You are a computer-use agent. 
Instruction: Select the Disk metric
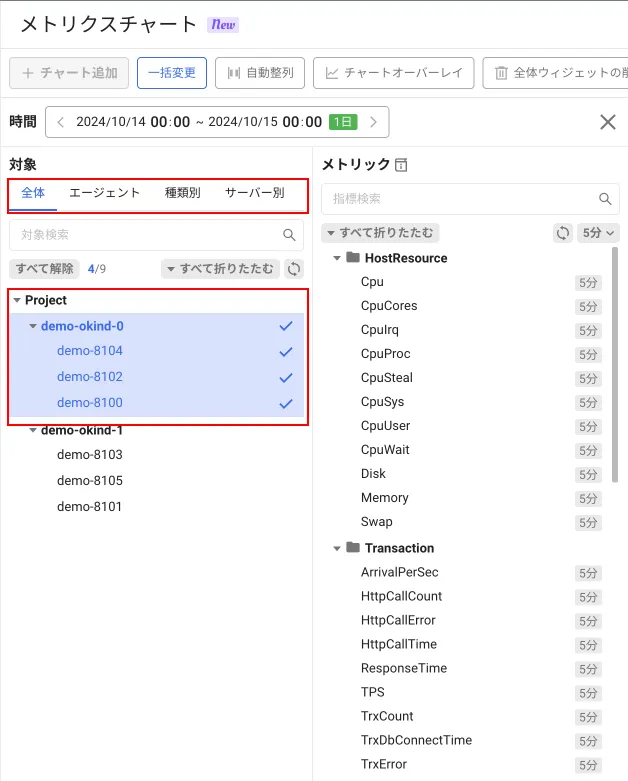coord(373,473)
